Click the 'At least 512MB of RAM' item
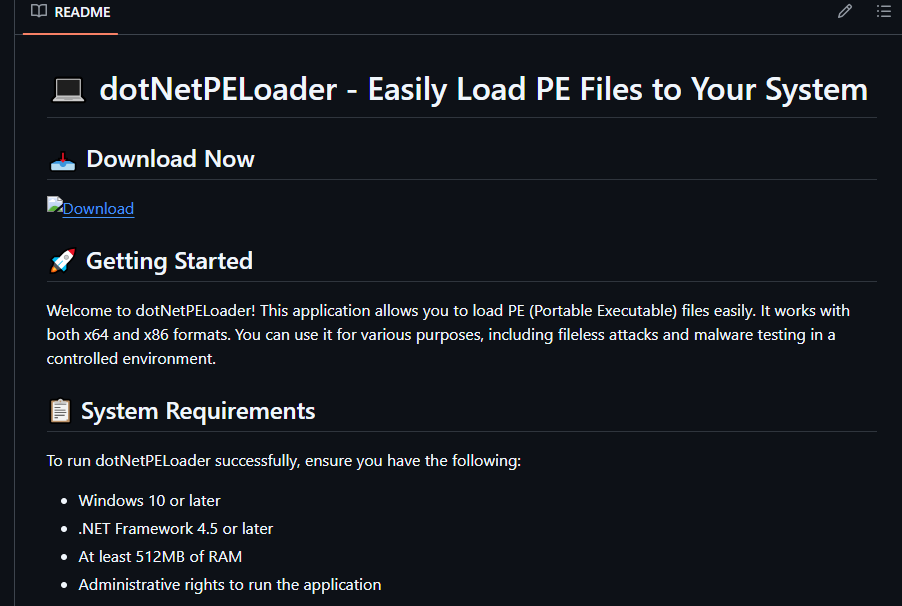Image resolution: width=902 pixels, height=606 pixels. [160, 556]
